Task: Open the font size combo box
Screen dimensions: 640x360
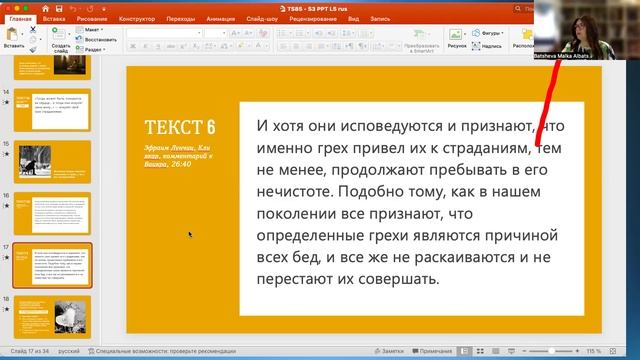Action: (215, 33)
